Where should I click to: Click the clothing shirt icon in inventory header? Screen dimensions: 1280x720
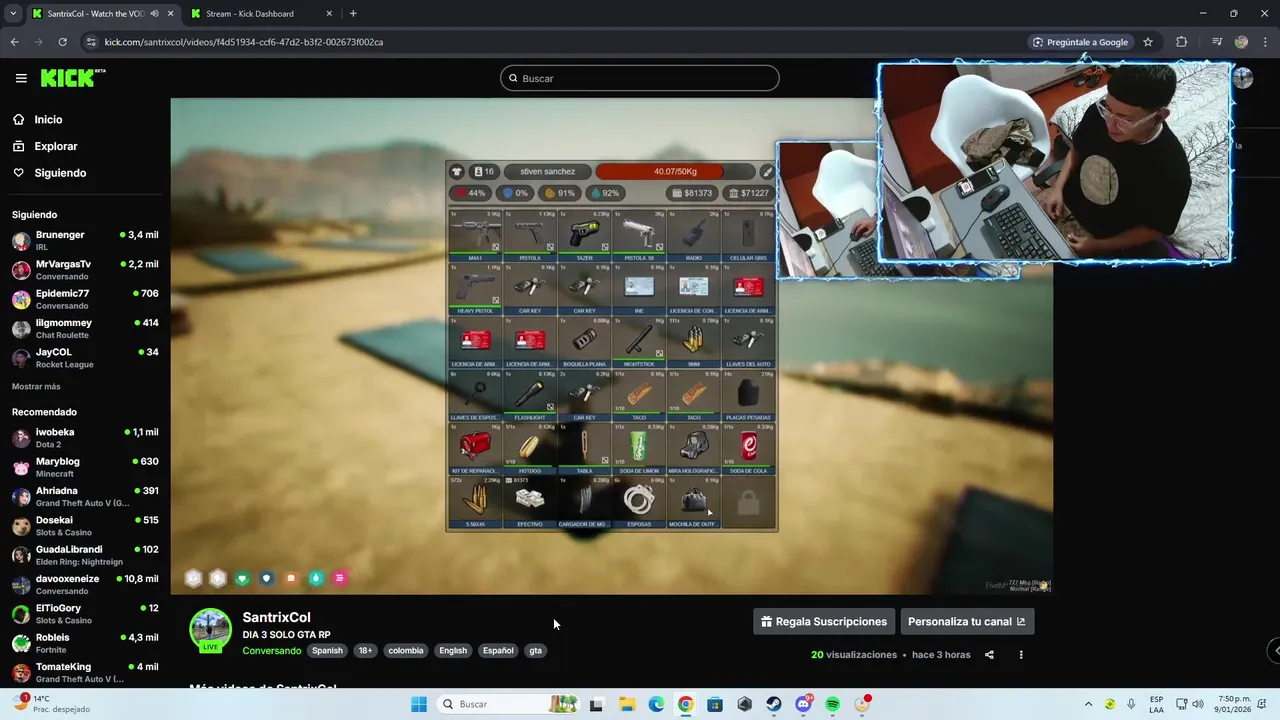tap(457, 172)
